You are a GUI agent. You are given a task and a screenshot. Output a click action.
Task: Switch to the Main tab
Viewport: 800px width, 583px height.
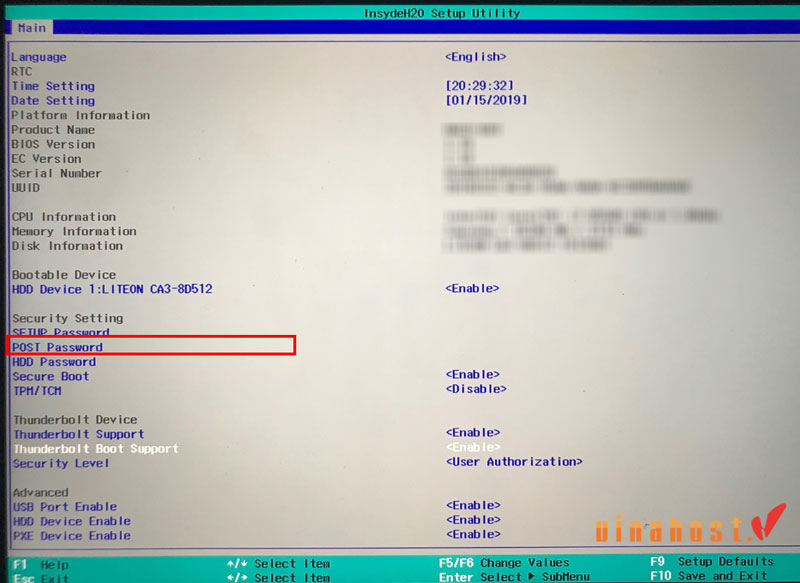pyautogui.click(x=32, y=28)
